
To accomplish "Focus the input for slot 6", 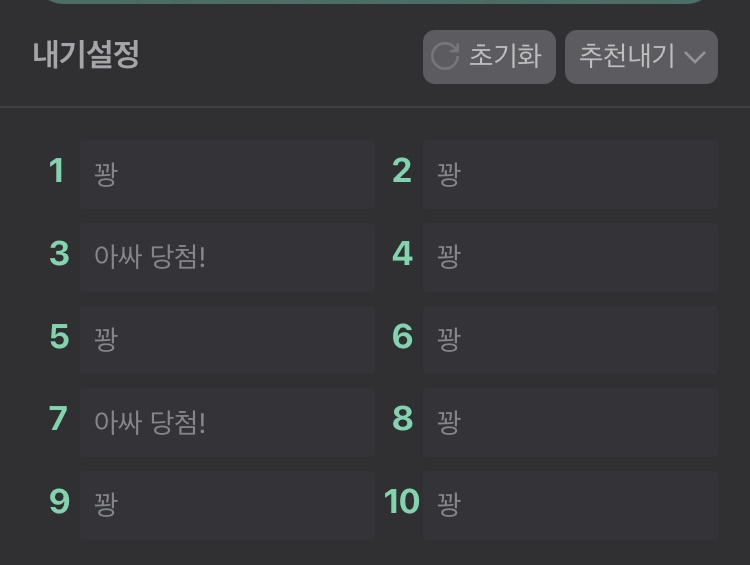I will [570, 340].
